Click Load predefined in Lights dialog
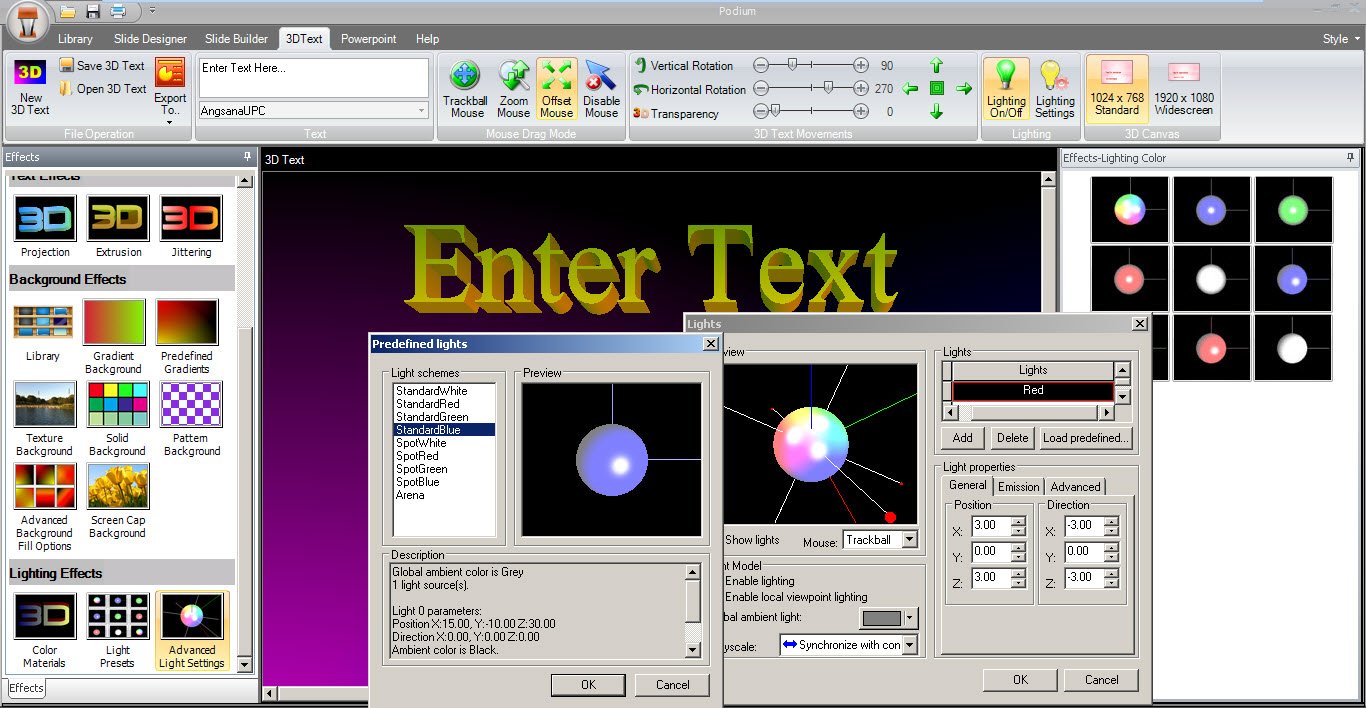Screen dimensions: 1366x708 [x=1085, y=438]
